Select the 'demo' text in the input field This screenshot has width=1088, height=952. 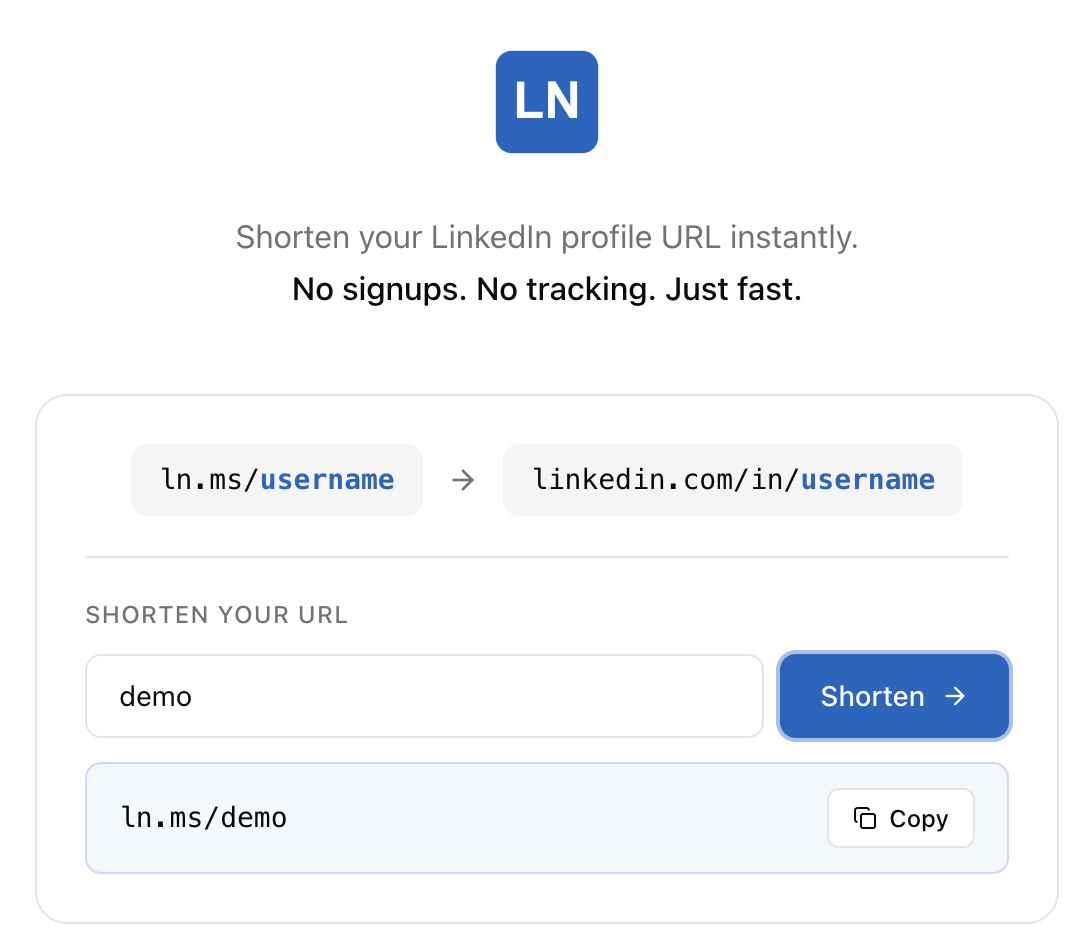click(x=155, y=696)
